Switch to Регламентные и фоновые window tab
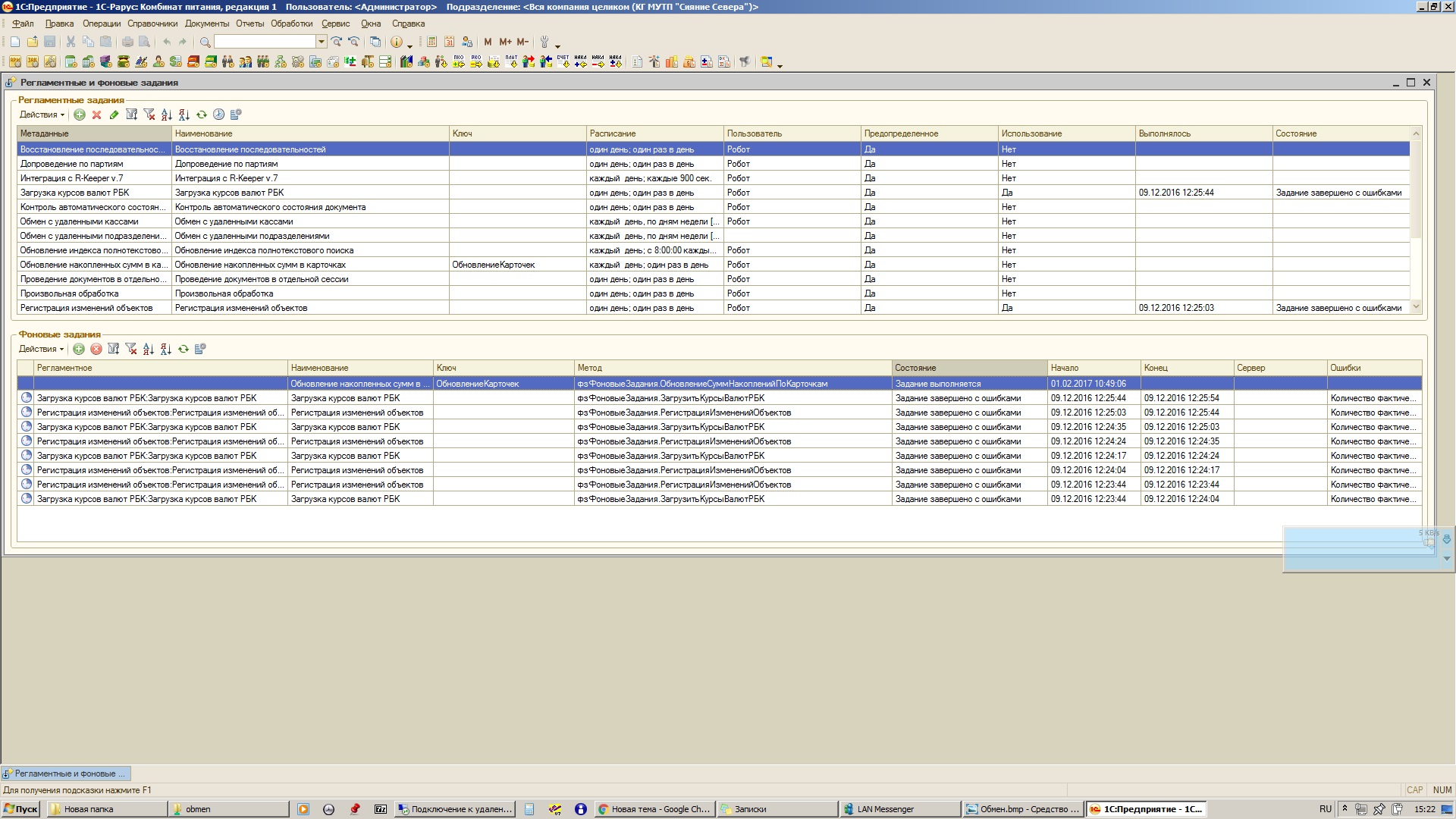Screen dimensions: 1456x819 [x=66, y=773]
